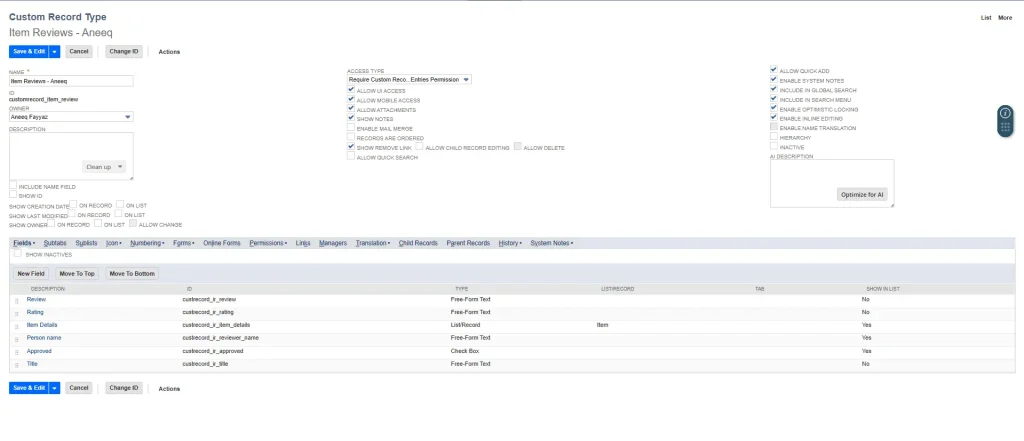Uncheck Enable Inline Editing
Viewport: 1024px width, 441px height.
point(774,118)
